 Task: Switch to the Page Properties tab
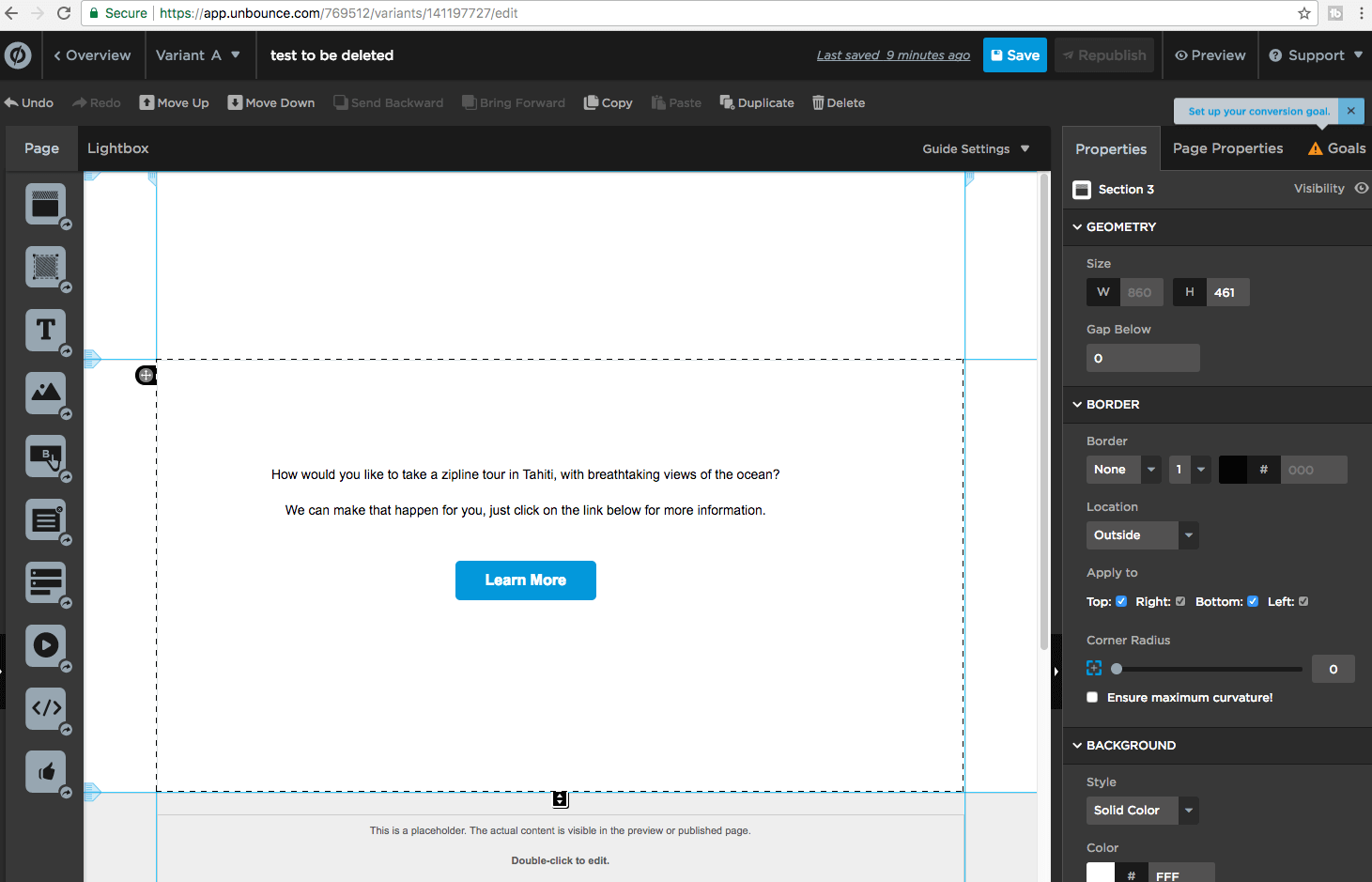(1227, 148)
